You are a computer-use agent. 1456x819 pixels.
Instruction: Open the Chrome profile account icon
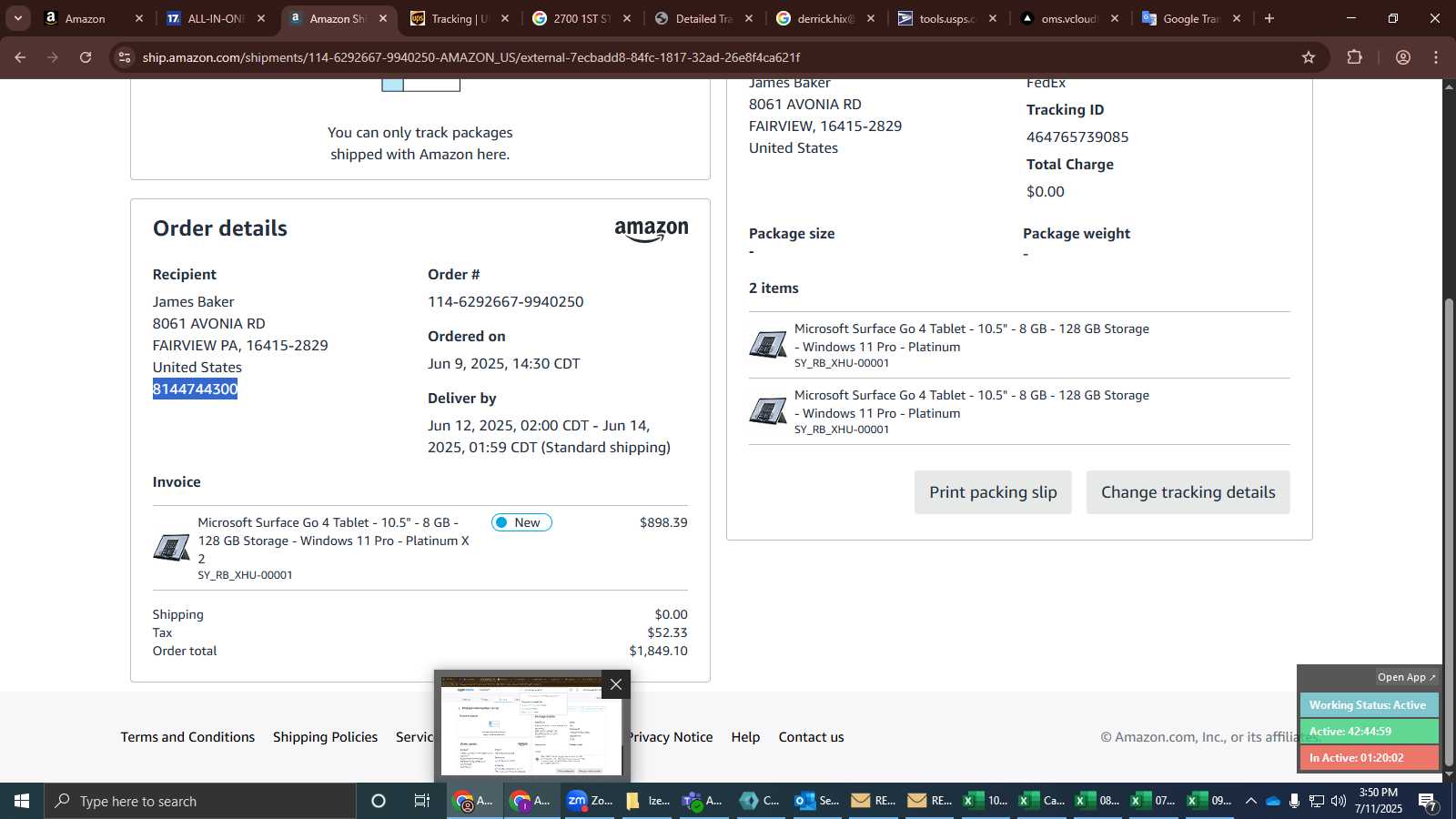point(1403,57)
